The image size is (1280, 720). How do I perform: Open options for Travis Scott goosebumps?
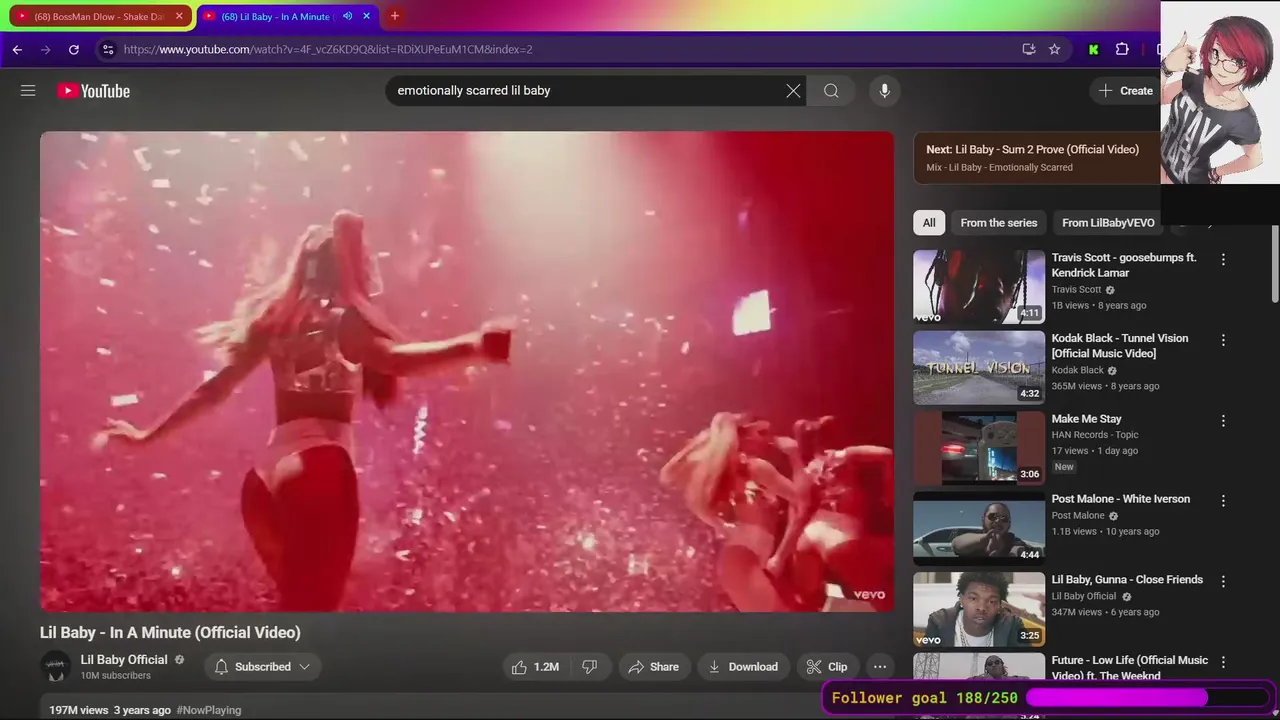[x=1223, y=259]
